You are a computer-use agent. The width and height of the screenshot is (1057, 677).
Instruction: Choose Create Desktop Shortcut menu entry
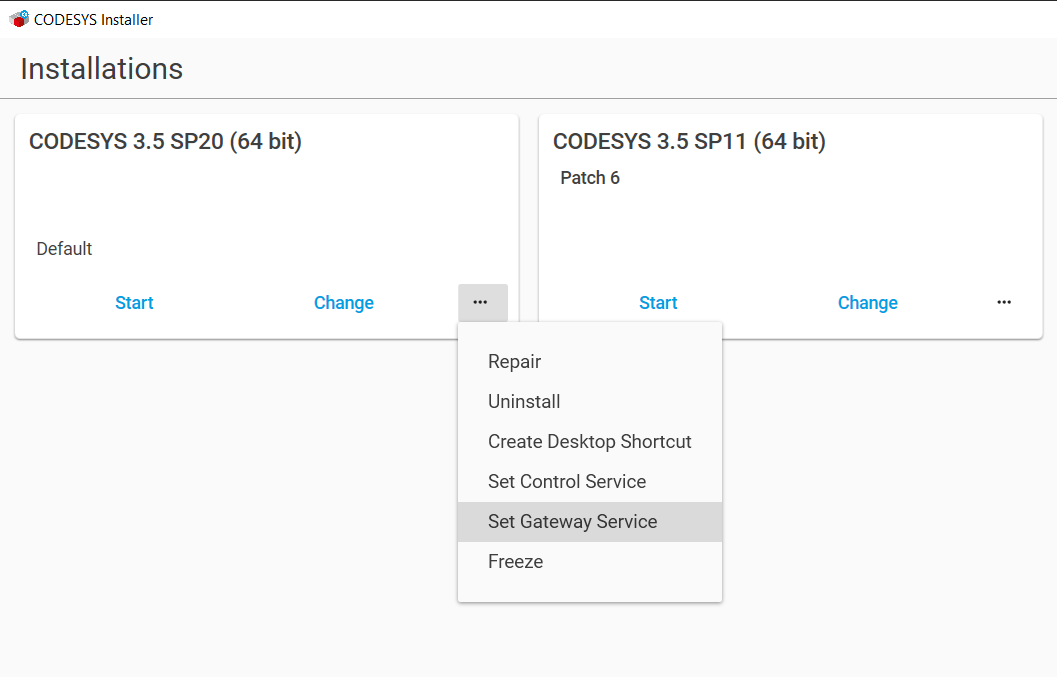click(x=589, y=441)
